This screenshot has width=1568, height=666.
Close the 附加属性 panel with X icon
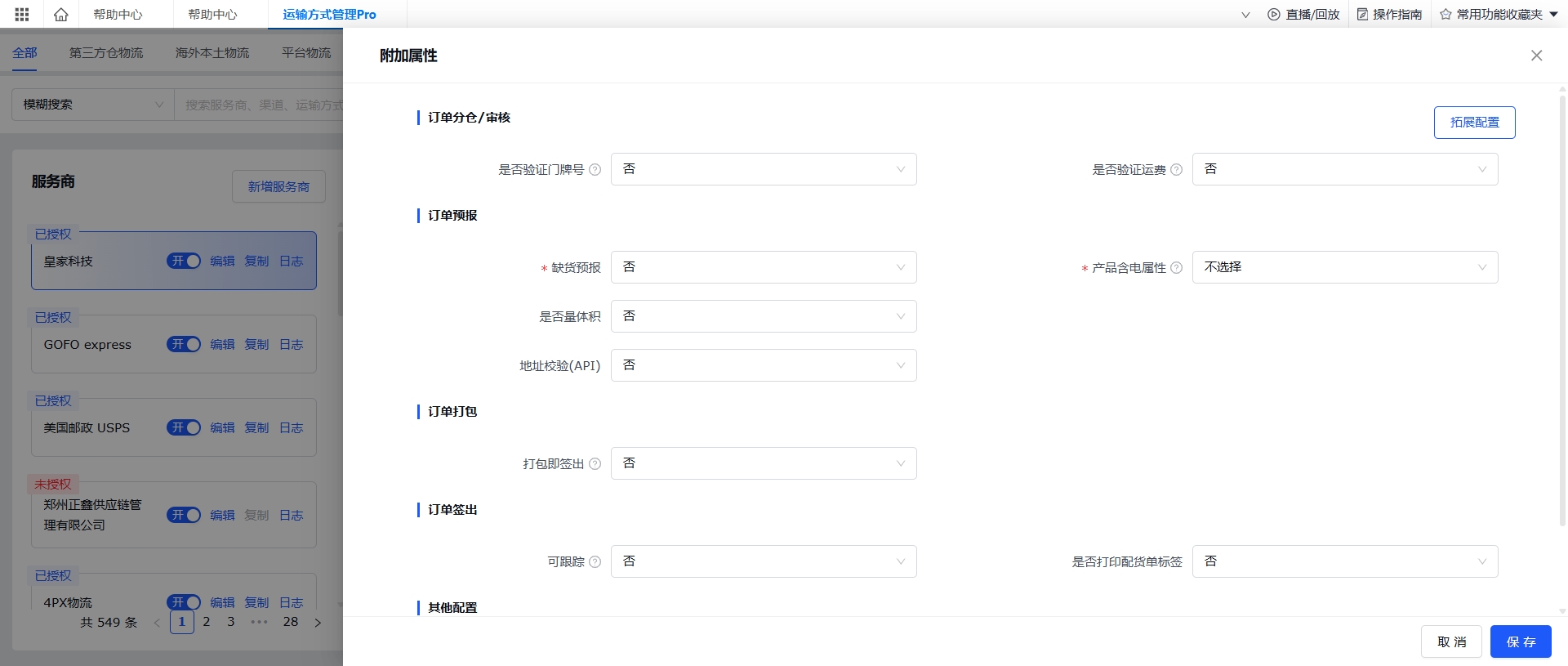click(x=1536, y=56)
